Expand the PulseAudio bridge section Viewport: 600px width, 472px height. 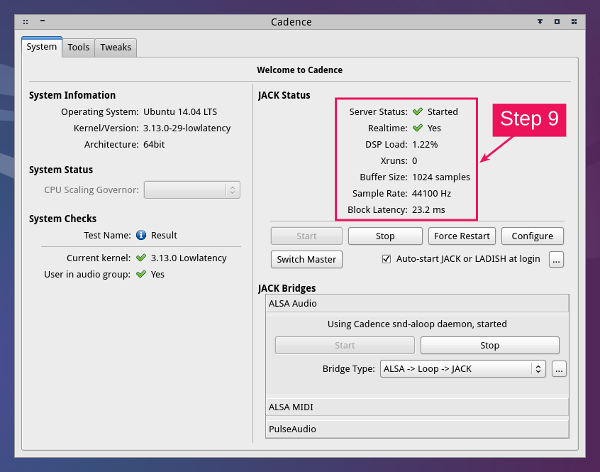click(417, 429)
